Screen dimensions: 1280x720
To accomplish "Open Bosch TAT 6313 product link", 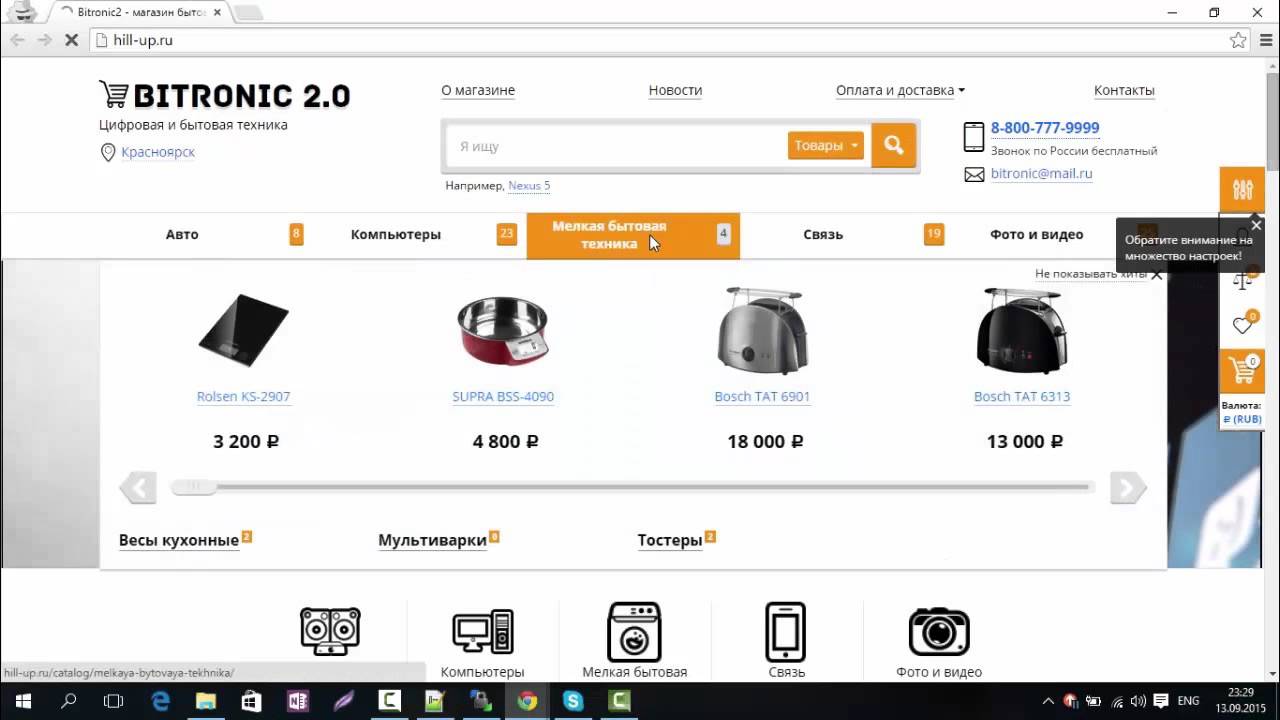I will tap(1022, 397).
